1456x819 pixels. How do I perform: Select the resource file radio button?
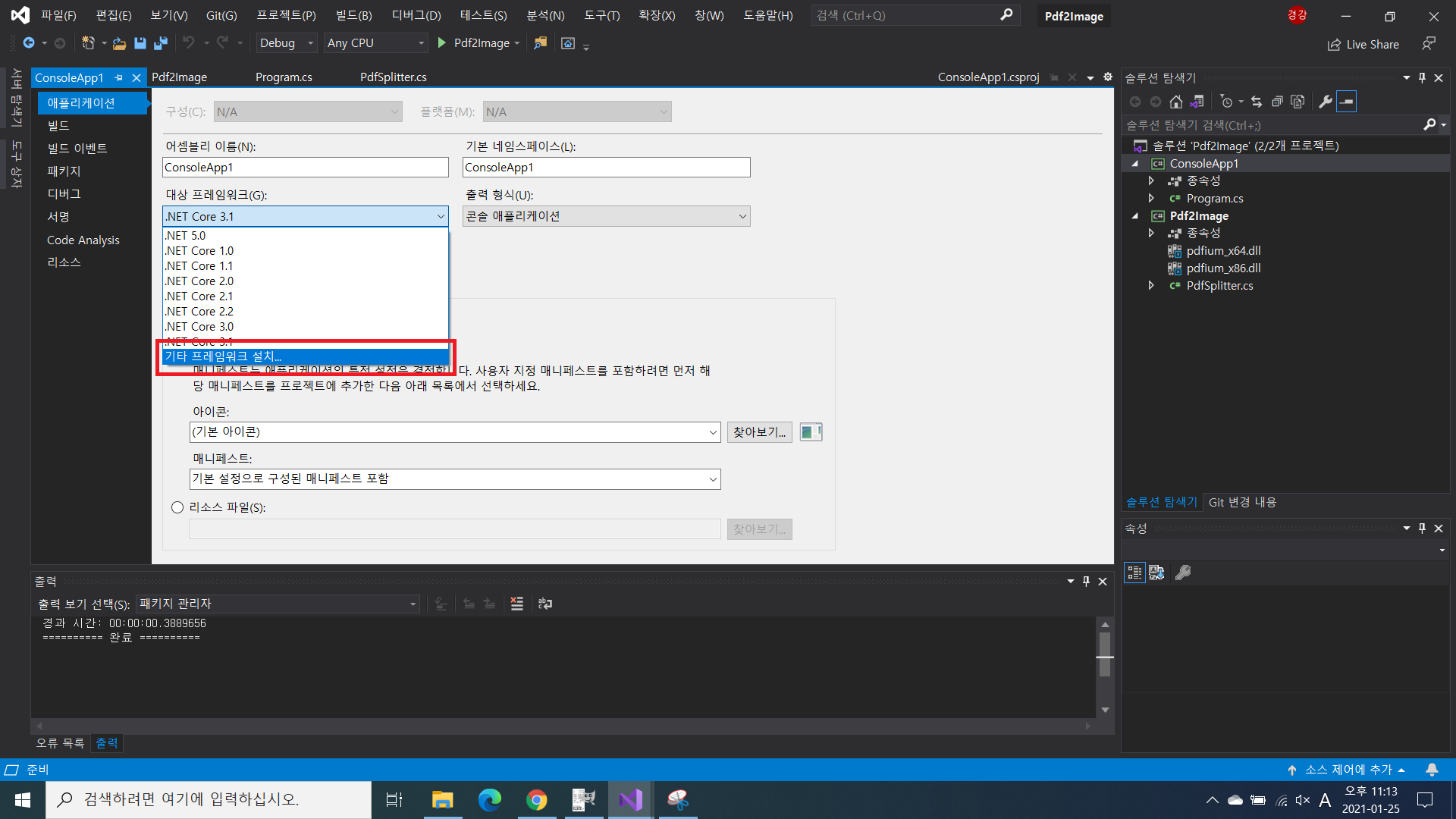177,507
